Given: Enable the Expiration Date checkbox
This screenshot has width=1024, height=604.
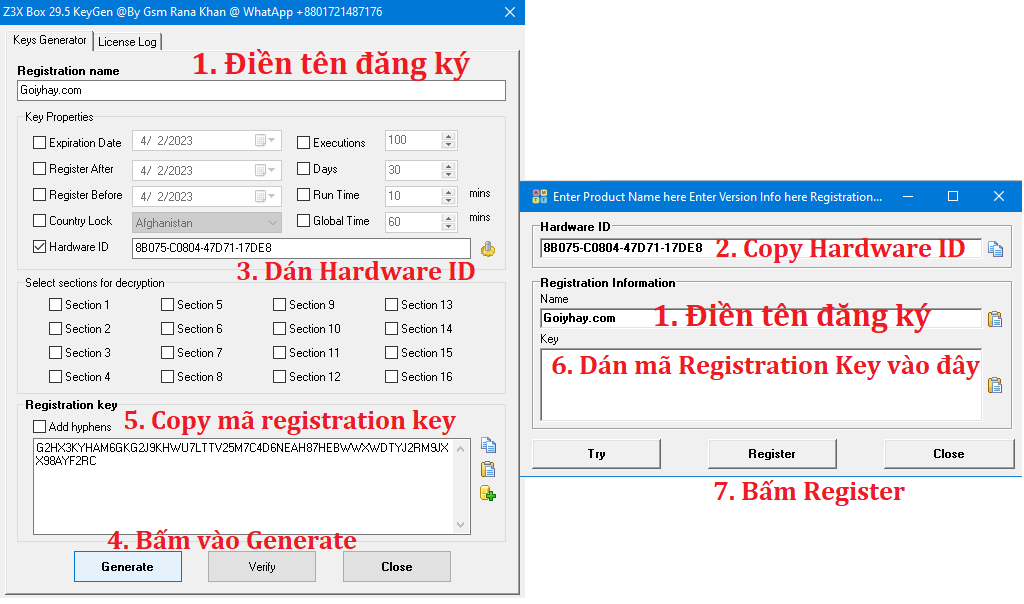Looking at the screenshot, I should point(40,142).
